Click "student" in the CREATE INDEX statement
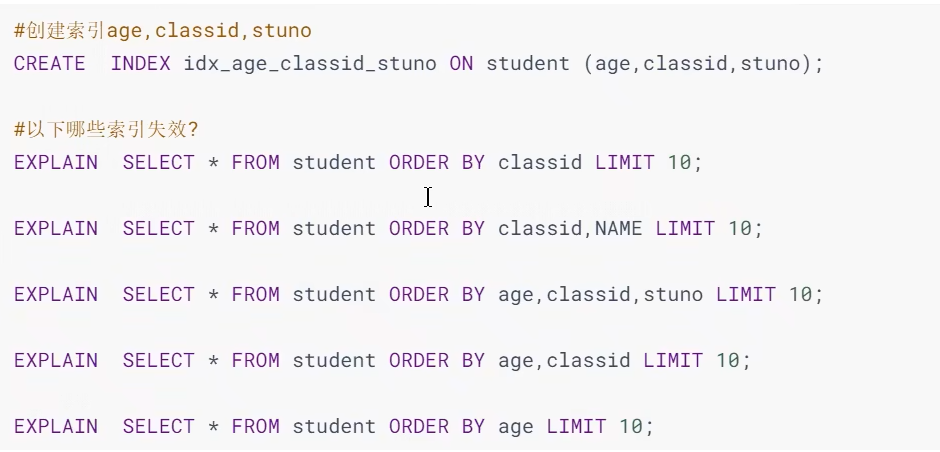The height and width of the screenshot is (452, 940). pyautogui.click(x=528, y=63)
